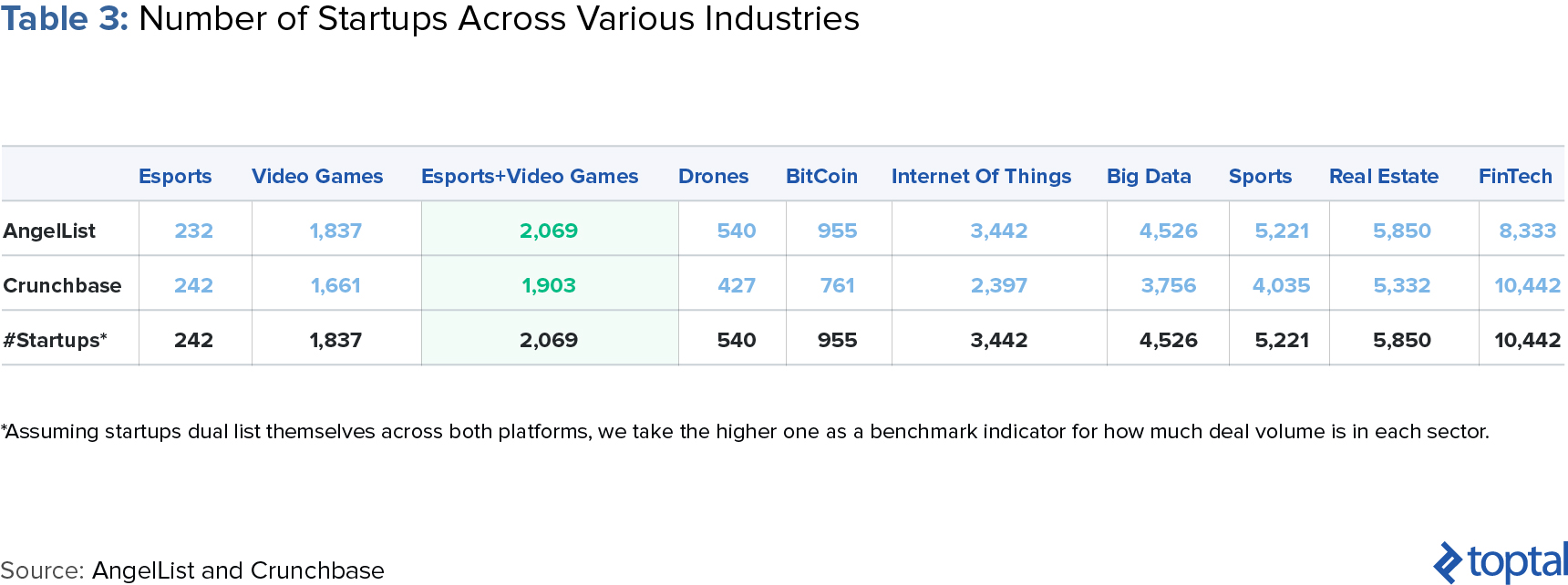Select the Big Data column header
This screenshot has height=585, width=1568.
1149,176
